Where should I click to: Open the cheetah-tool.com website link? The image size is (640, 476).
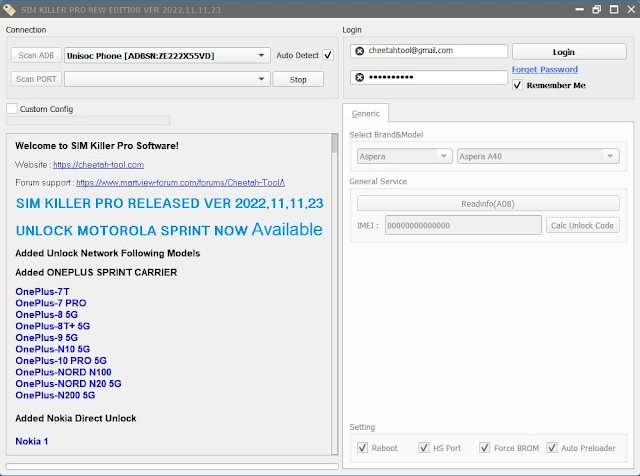(98, 165)
